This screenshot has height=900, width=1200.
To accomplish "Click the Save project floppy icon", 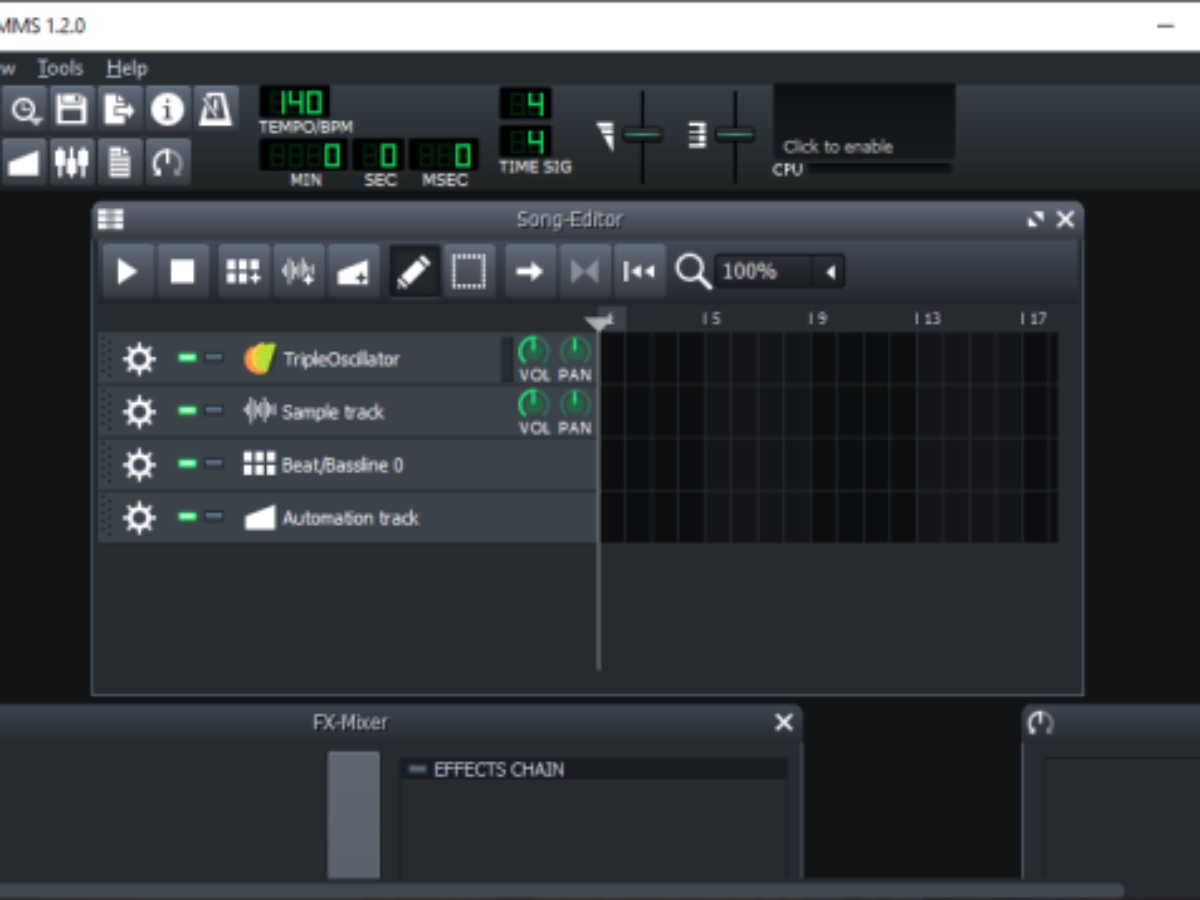I will click(x=70, y=109).
